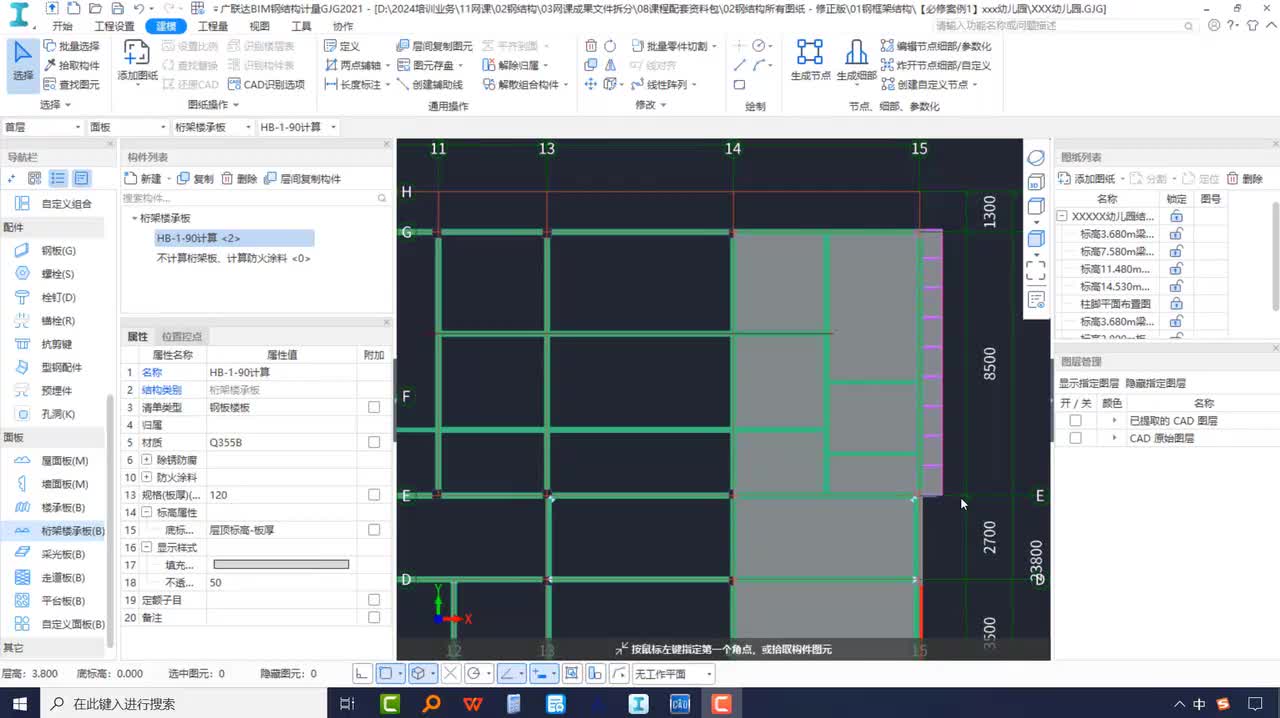Collapse 显示样式 property group
Viewport: 1280px width, 718px height.
point(146,548)
